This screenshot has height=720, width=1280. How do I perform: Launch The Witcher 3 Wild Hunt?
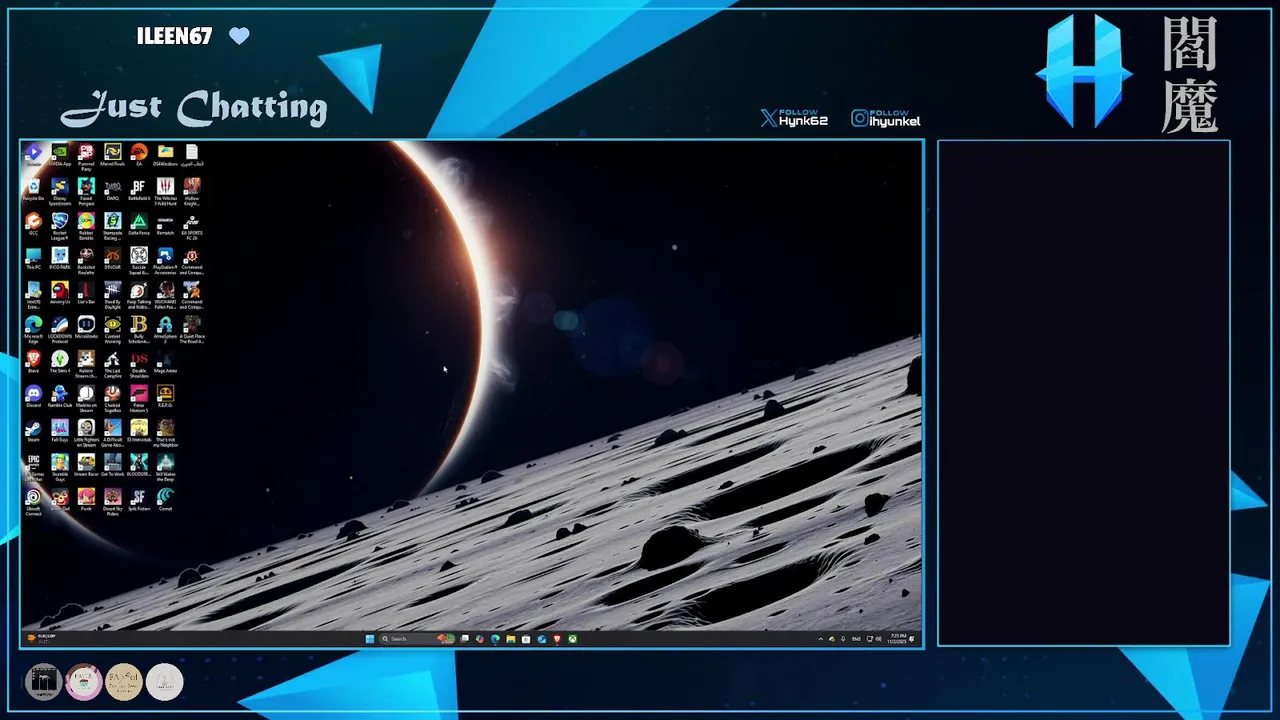pos(165,193)
